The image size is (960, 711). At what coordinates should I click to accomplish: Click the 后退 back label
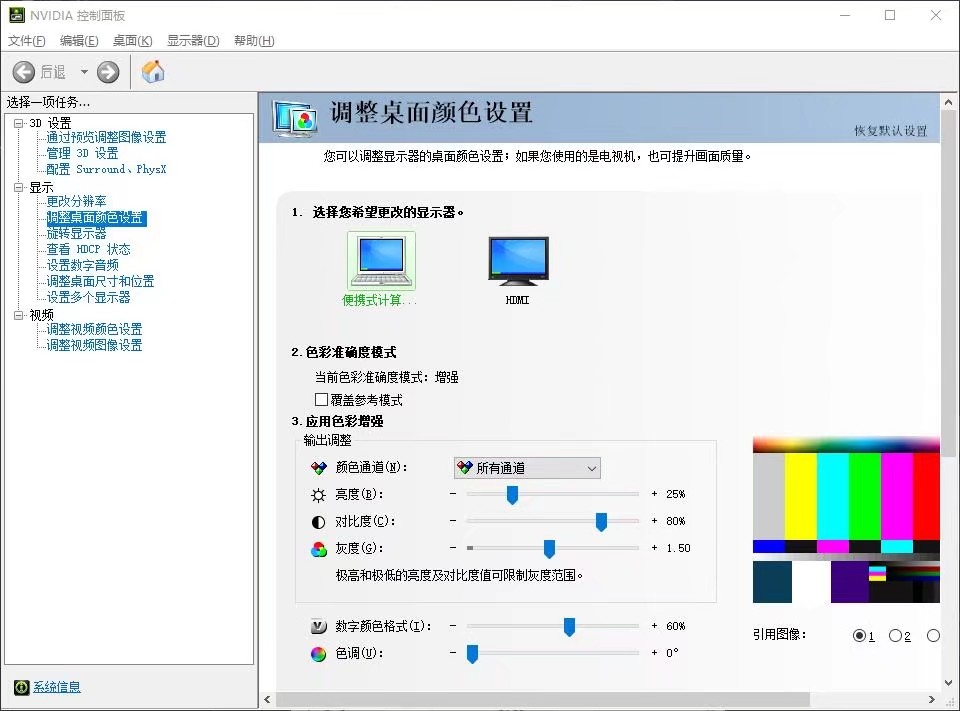click(x=53, y=72)
